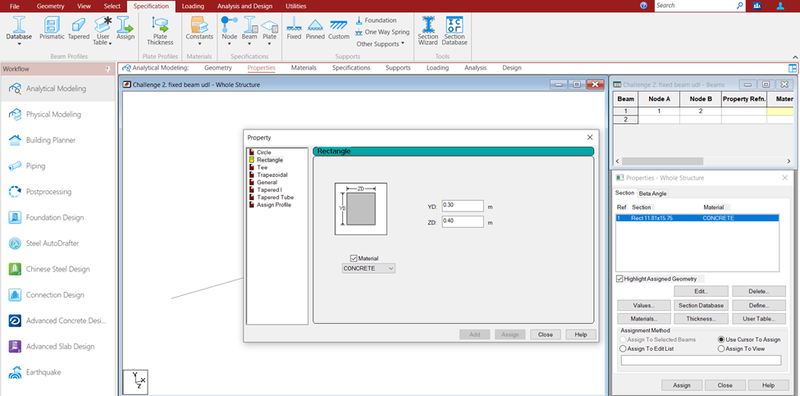Open the Analysis and Design ribbon tab
The width and height of the screenshot is (800, 396).
(244, 6)
